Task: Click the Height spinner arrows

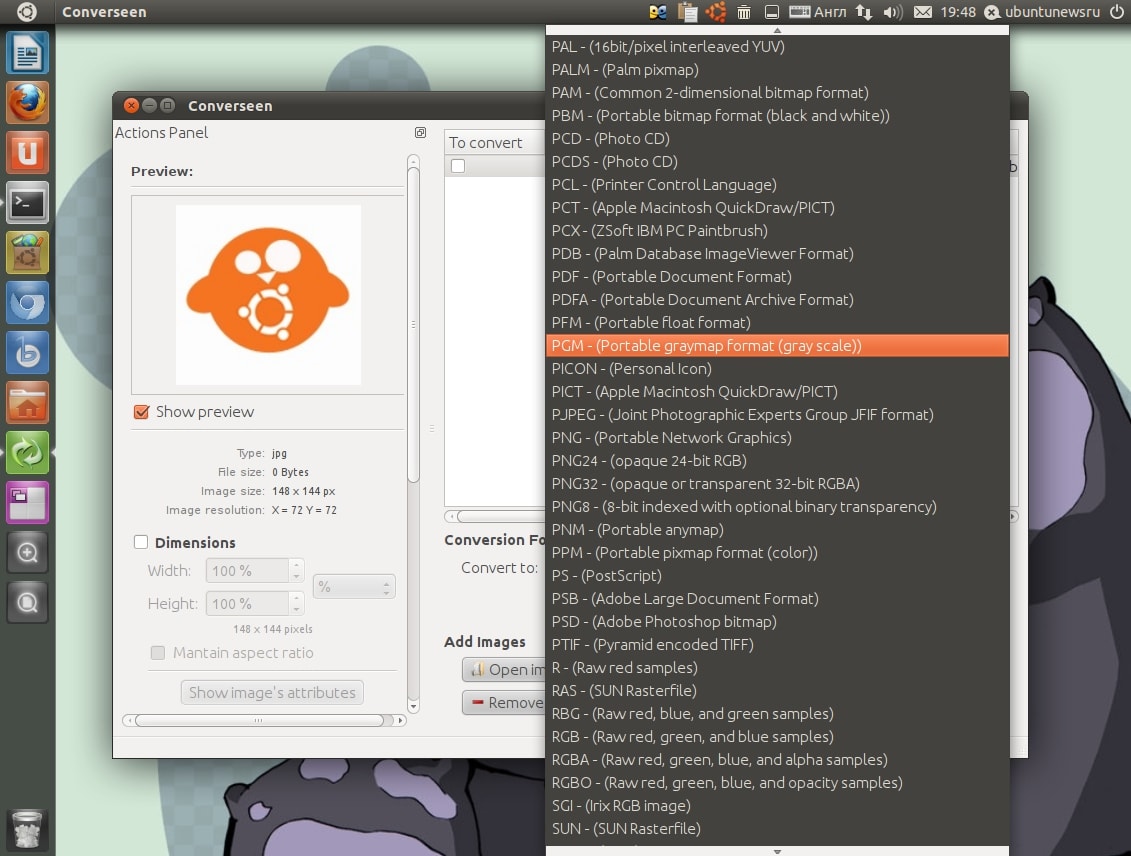Action: [296, 604]
